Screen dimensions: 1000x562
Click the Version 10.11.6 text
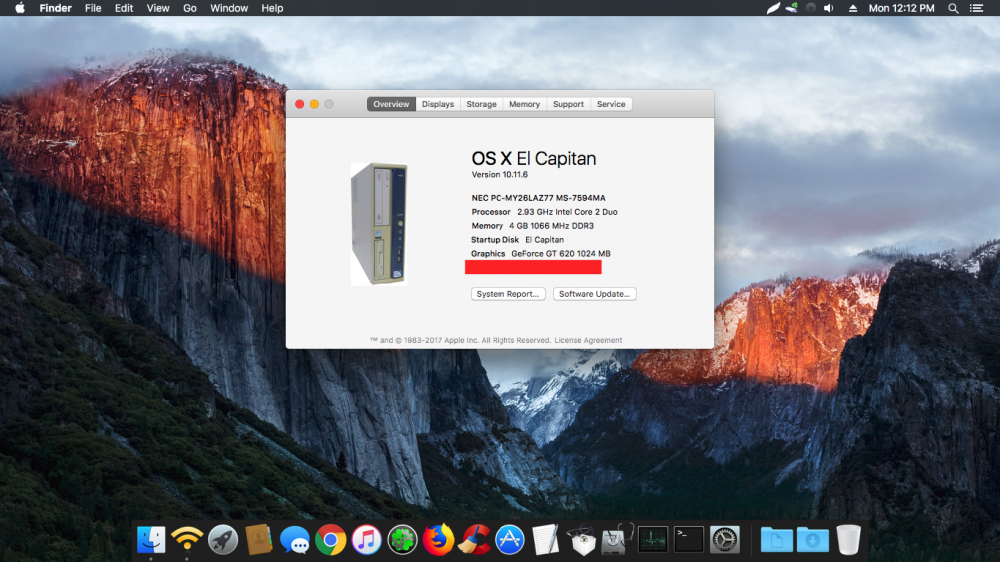pos(499,175)
